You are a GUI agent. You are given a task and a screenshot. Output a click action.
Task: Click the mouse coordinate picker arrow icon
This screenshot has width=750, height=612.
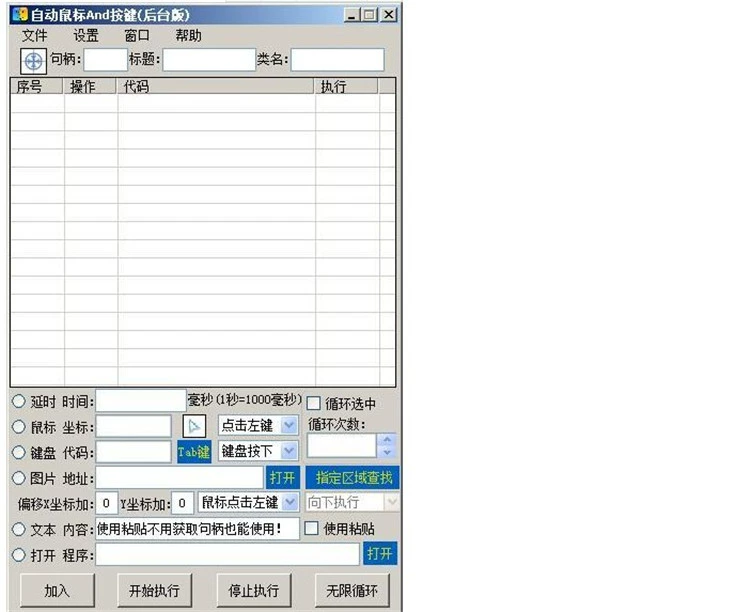point(194,426)
